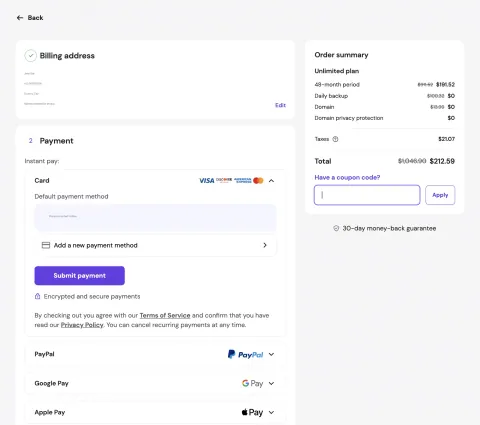Viewport: 480px width, 425px height.
Task: Click the Taxes info icon
Action: click(x=335, y=139)
